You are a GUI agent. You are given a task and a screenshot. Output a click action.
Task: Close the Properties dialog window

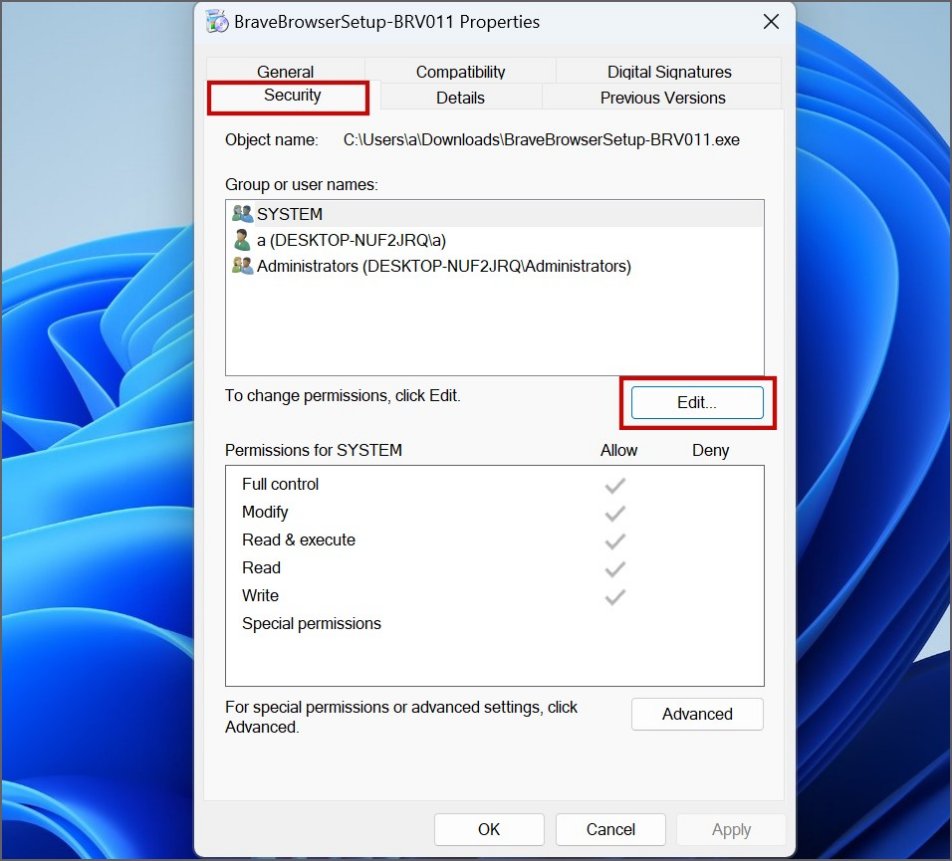771,22
